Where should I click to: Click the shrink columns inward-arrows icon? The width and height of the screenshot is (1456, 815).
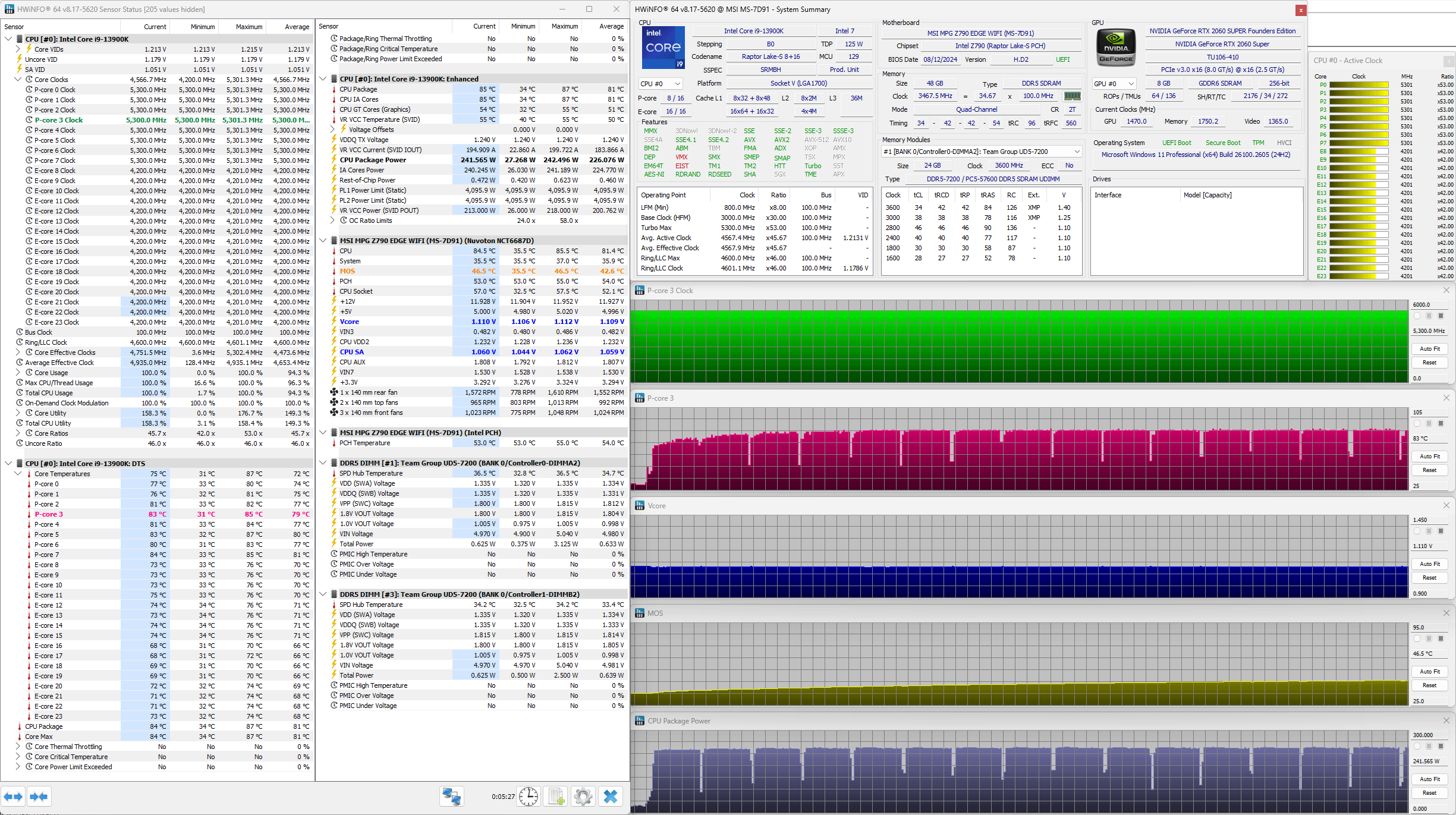(39, 797)
